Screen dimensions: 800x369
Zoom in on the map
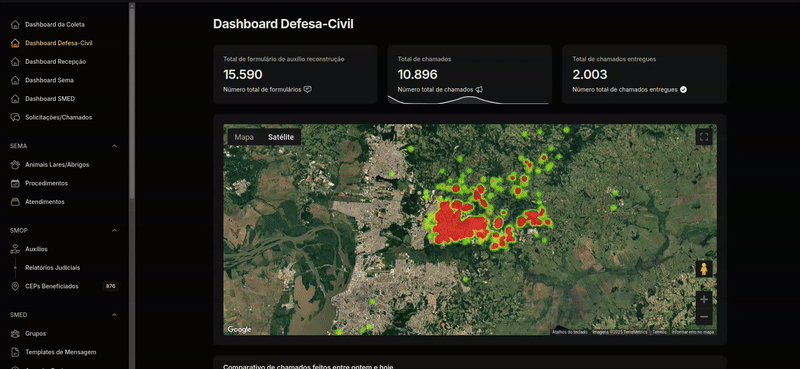point(704,300)
